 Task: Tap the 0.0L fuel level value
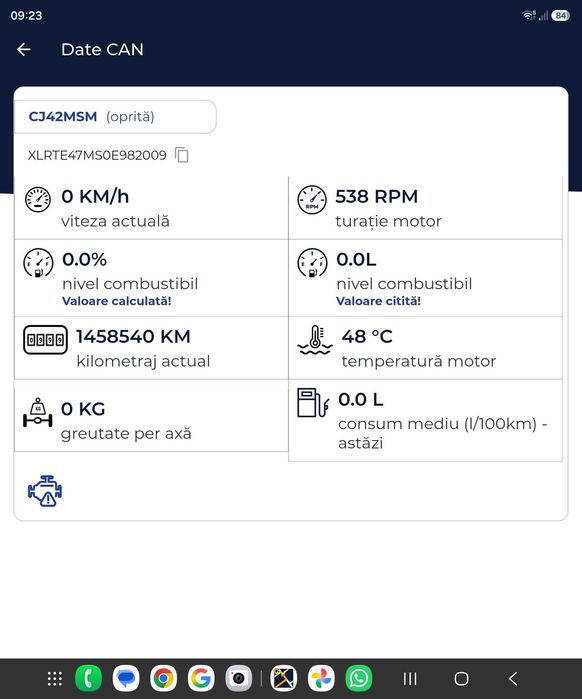point(357,259)
